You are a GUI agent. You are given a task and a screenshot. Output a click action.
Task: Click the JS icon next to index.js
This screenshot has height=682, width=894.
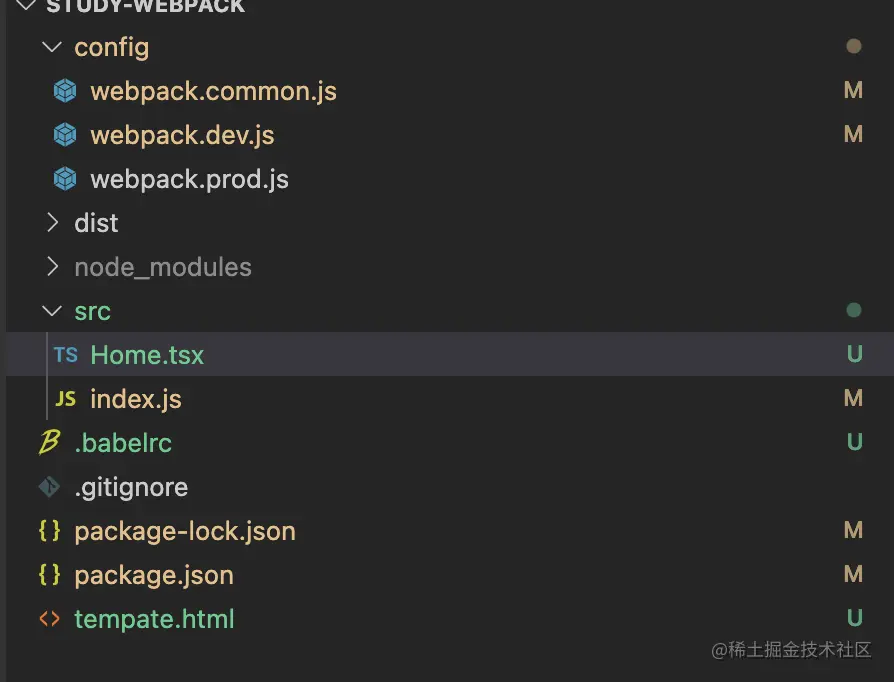(x=65, y=399)
